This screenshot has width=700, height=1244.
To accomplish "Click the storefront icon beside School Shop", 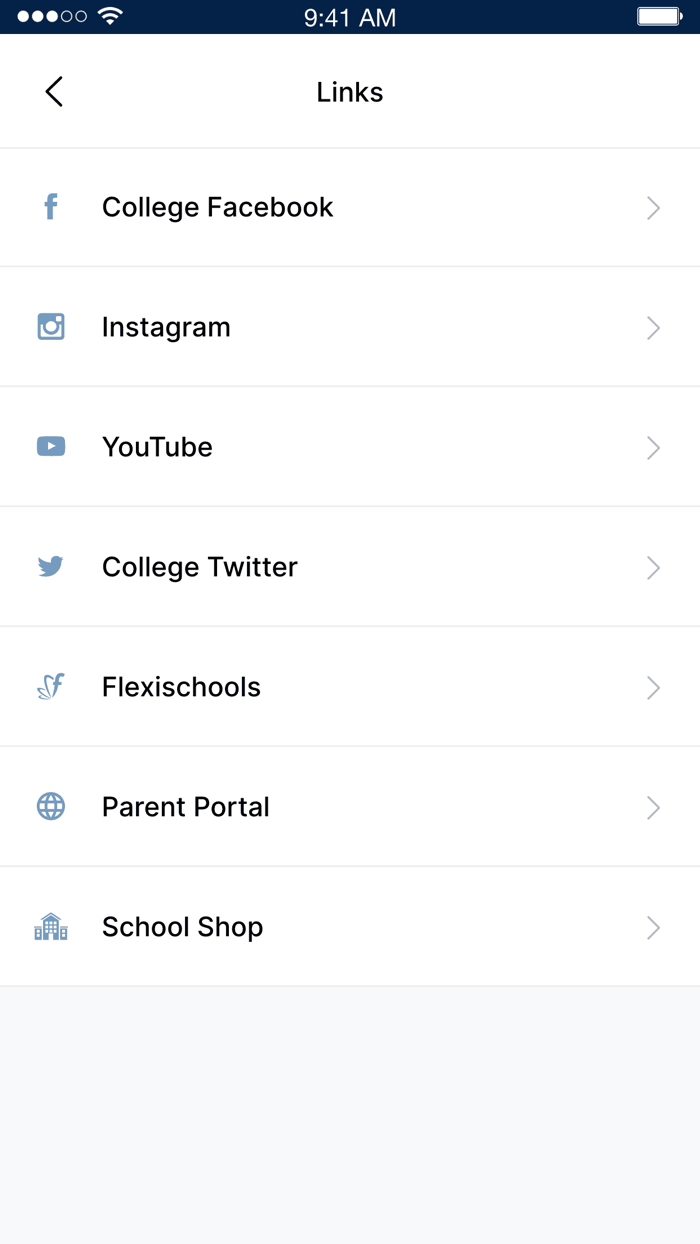I will [50, 927].
